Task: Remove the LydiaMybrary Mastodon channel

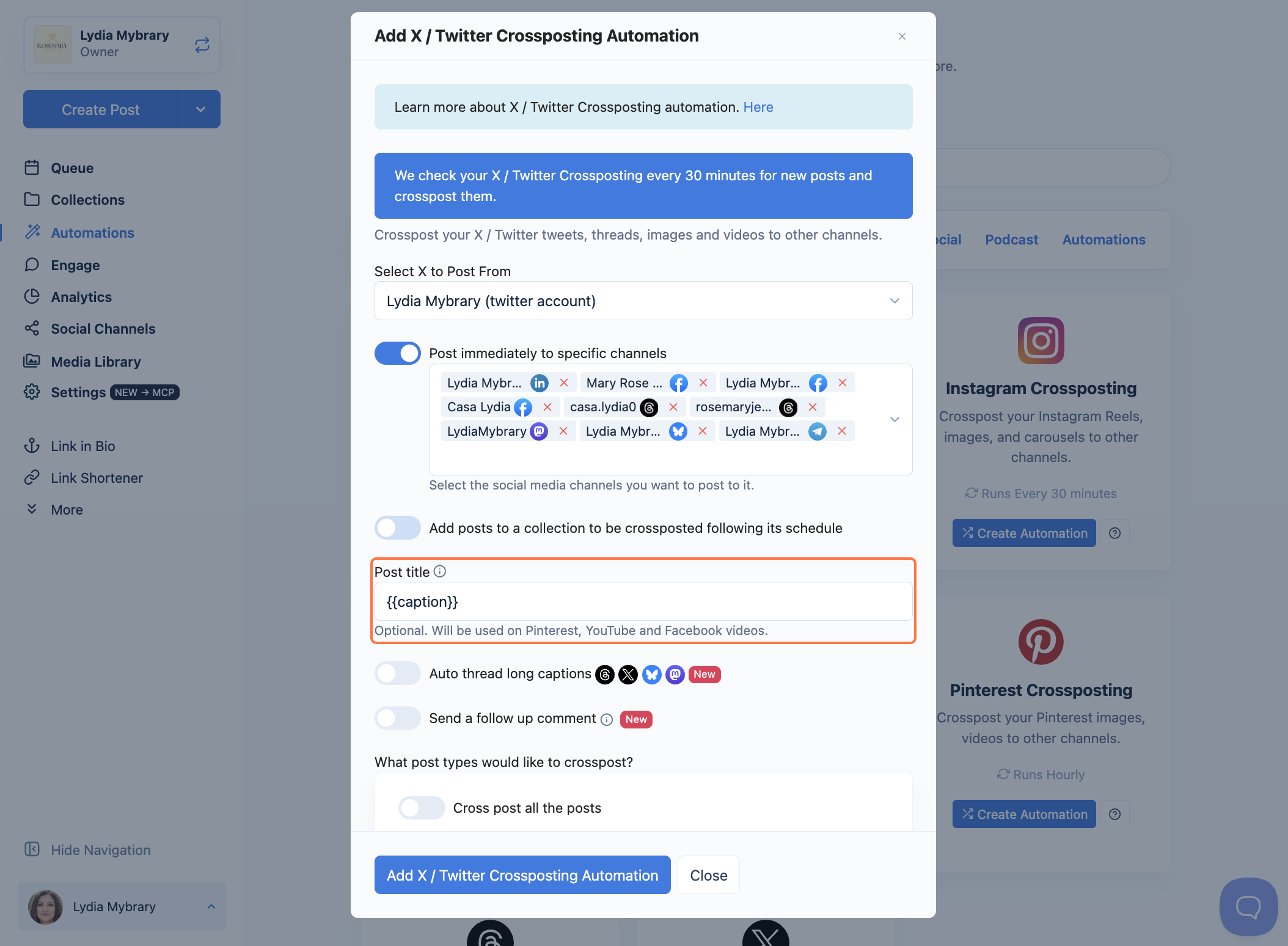Action: [x=563, y=431]
